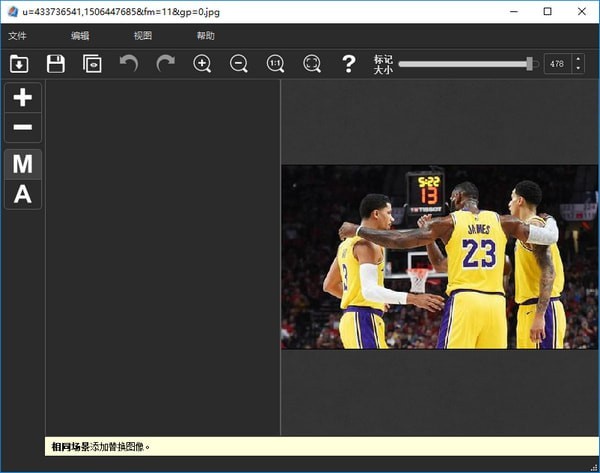The height and width of the screenshot is (473, 600).
Task: Select the minus marker tool
Action: (23, 128)
